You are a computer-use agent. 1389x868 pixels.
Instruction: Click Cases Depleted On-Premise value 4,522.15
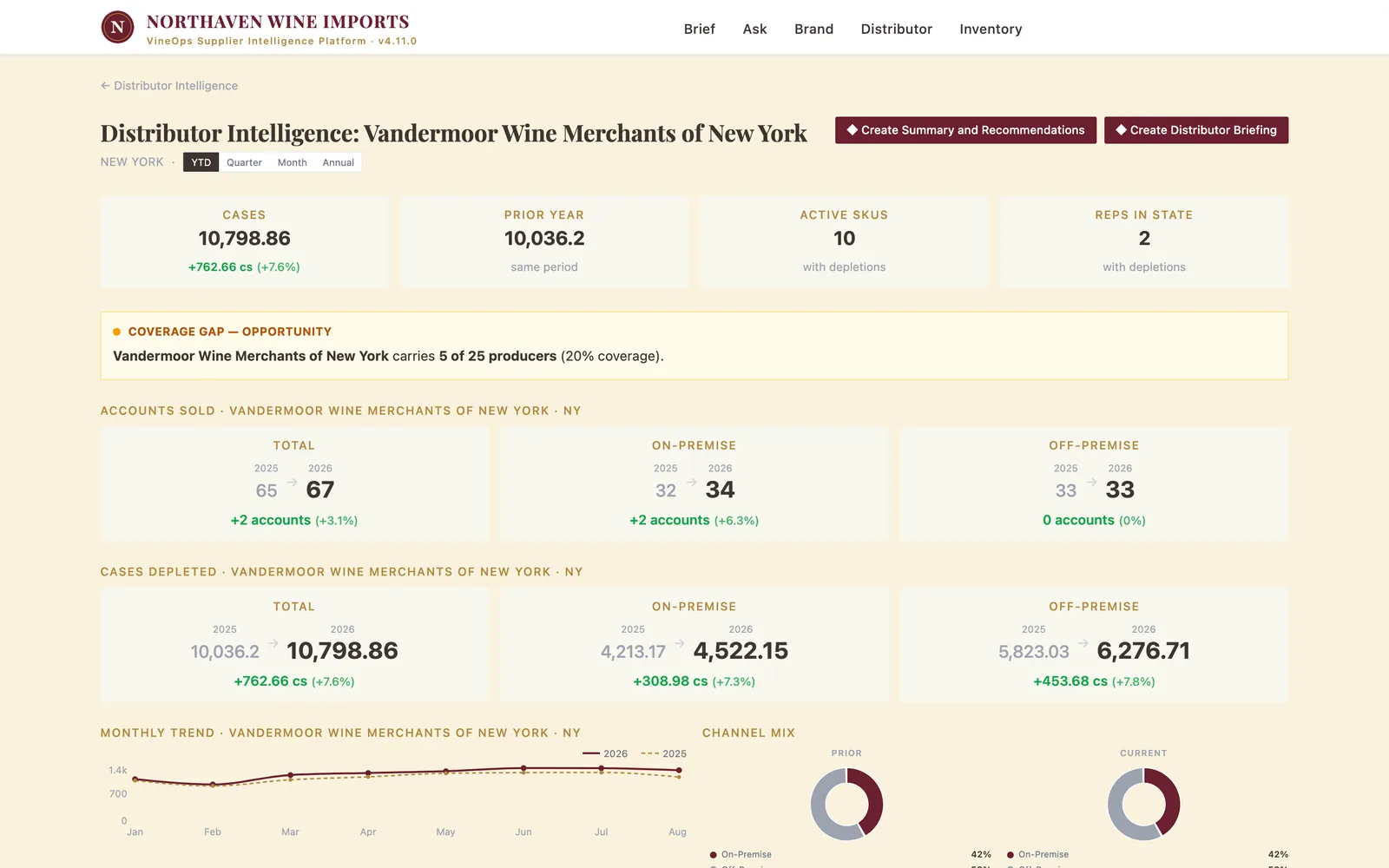pyautogui.click(x=741, y=651)
